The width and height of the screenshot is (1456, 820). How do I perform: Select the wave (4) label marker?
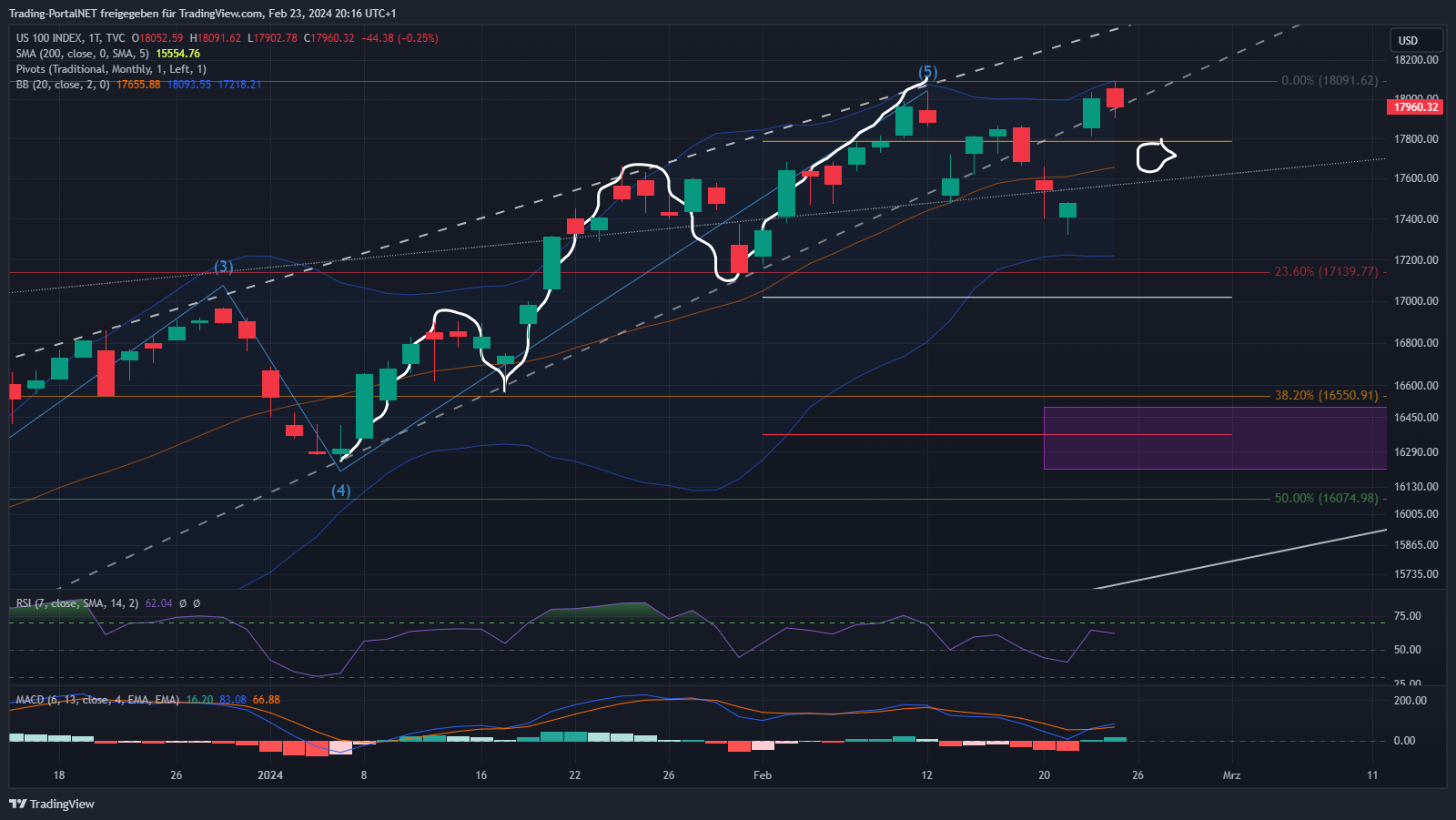(x=340, y=491)
